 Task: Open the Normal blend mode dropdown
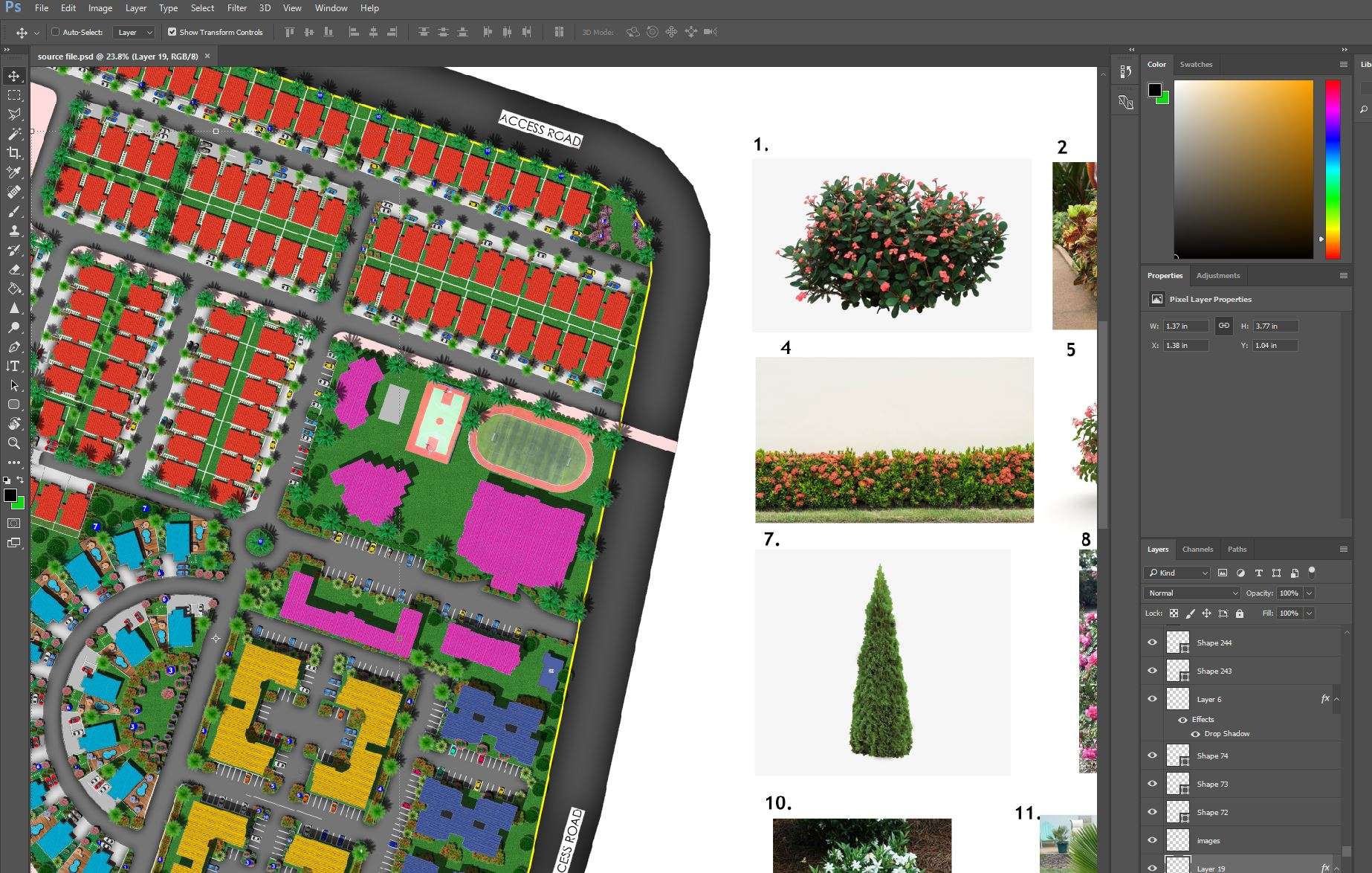click(x=1192, y=593)
